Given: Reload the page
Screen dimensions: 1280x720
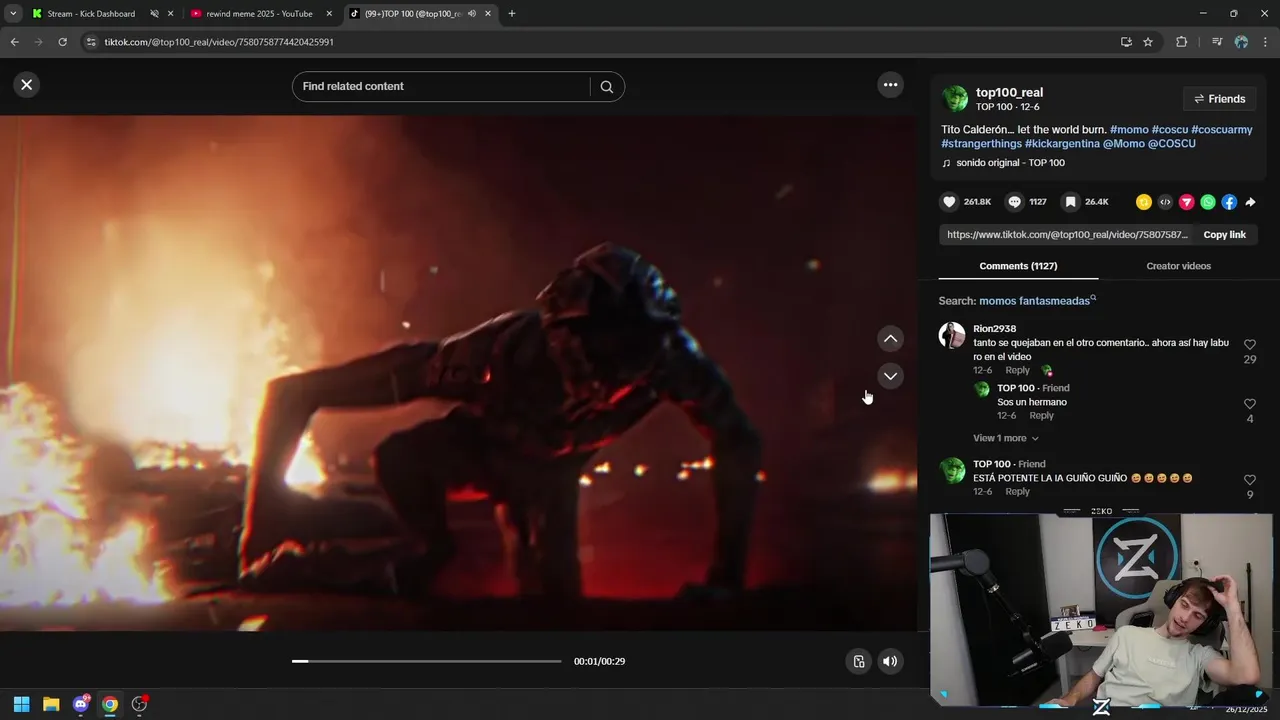Looking at the screenshot, I should 62,42.
